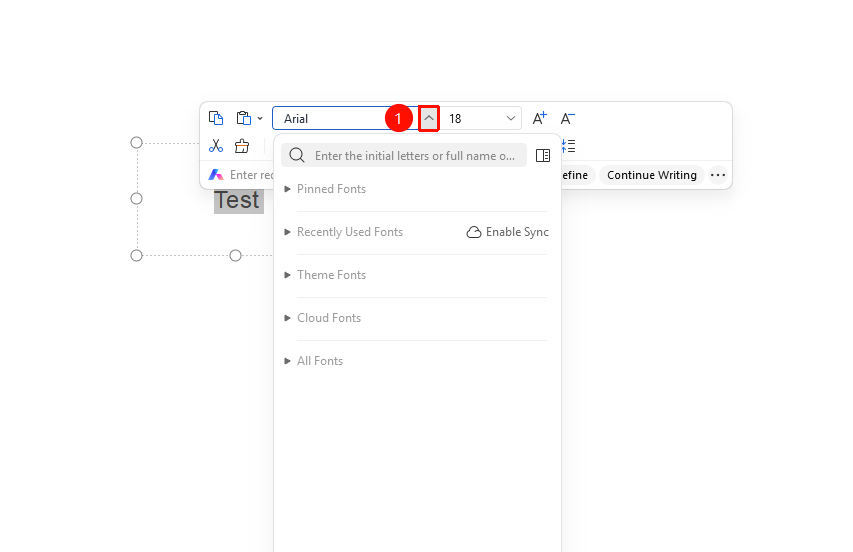Click the AI assistant logo icon
The image size is (853, 552).
[x=216, y=175]
